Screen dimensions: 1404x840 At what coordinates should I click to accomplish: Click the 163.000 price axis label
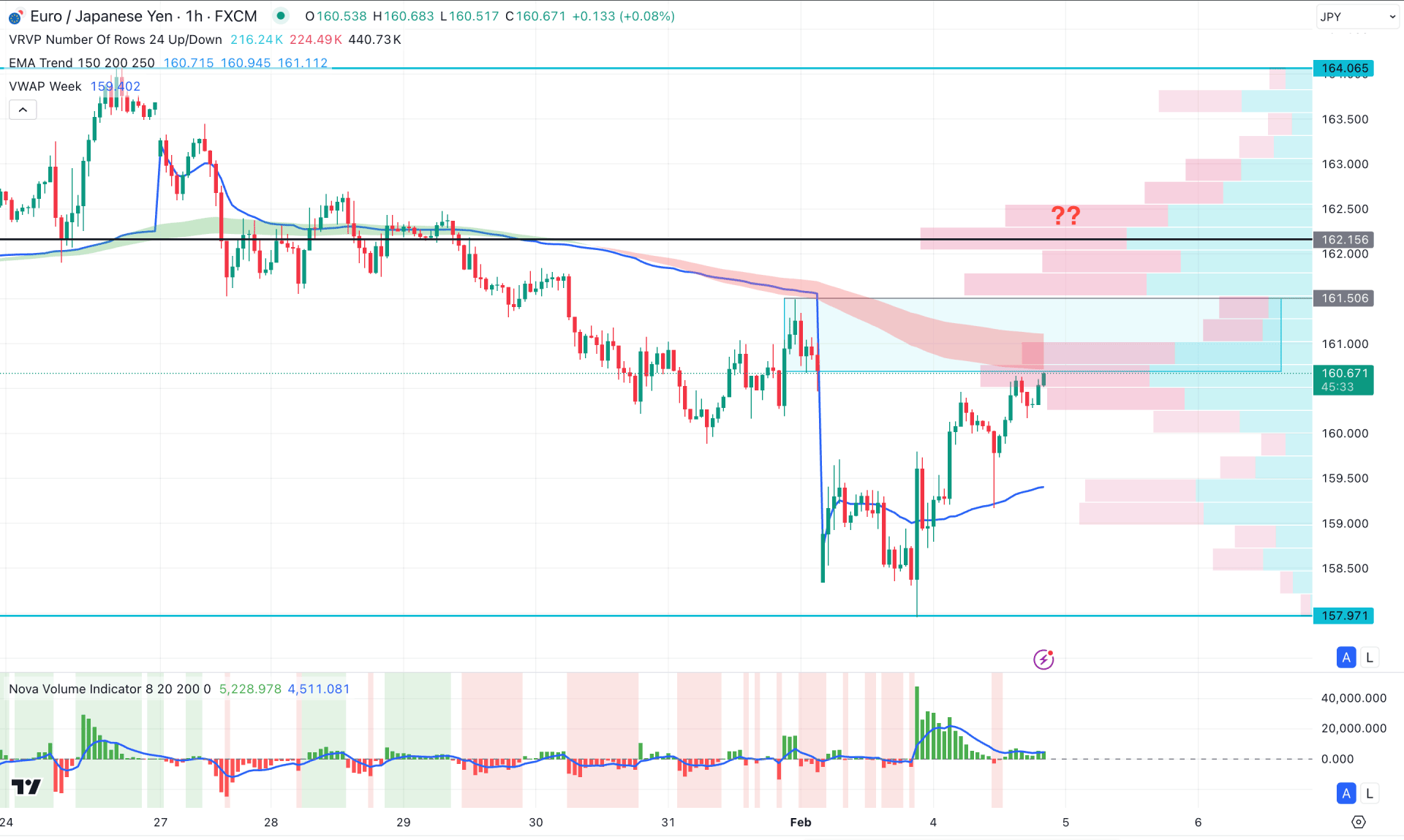click(1345, 164)
